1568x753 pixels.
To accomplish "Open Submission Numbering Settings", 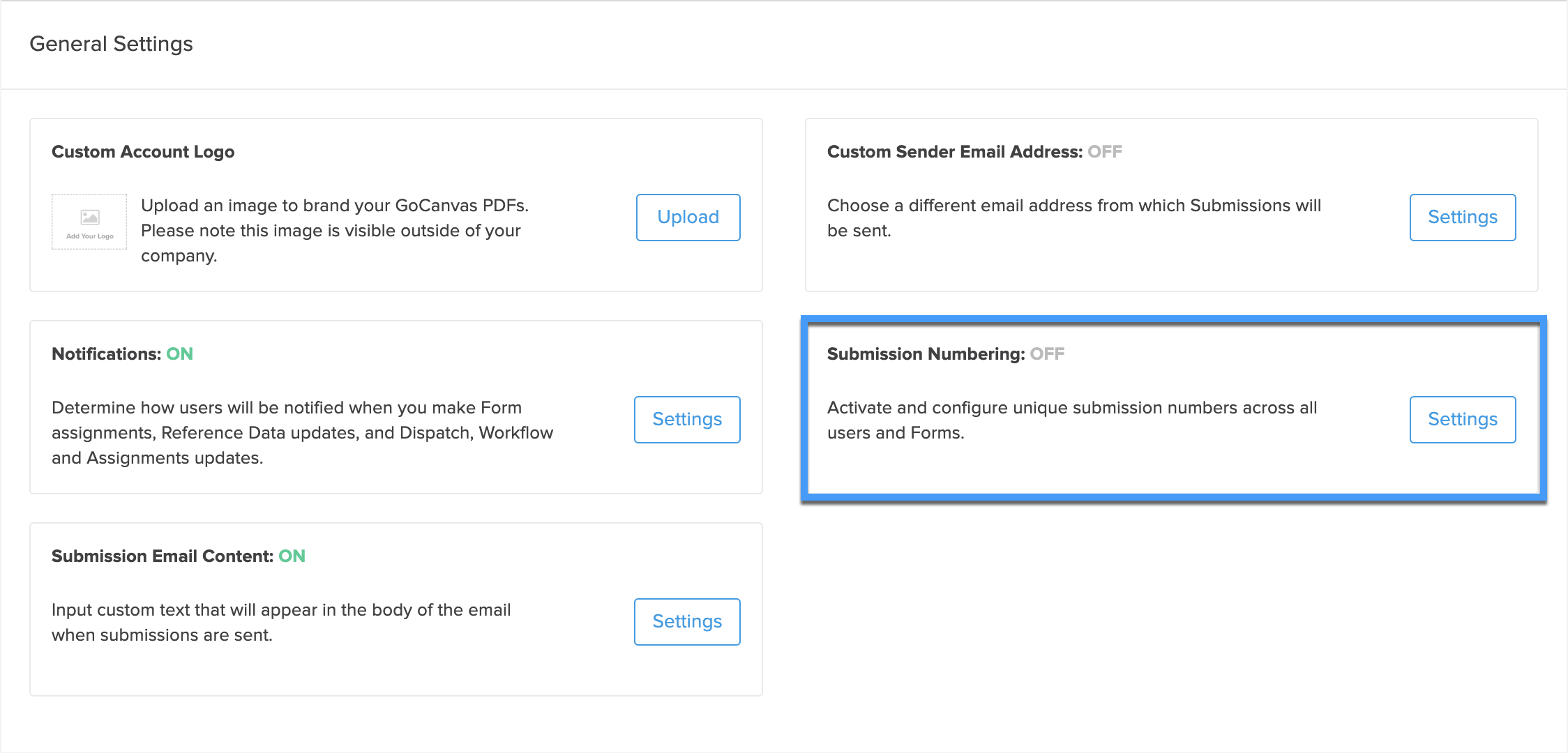I will [1463, 420].
